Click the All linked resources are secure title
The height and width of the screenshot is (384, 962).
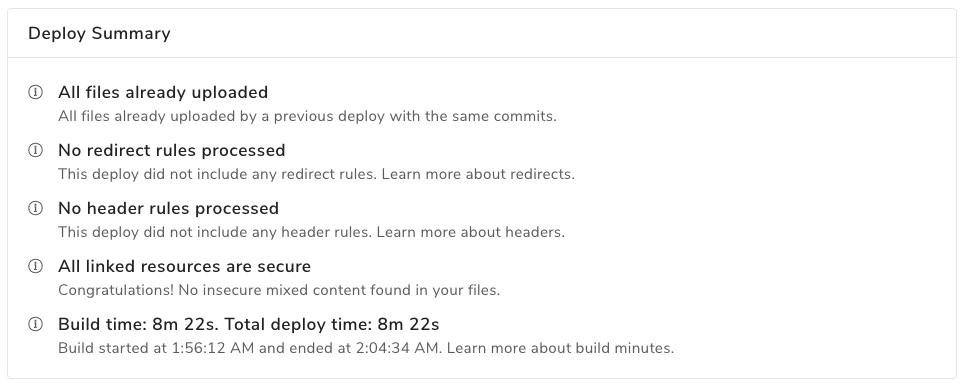coord(185,266)
